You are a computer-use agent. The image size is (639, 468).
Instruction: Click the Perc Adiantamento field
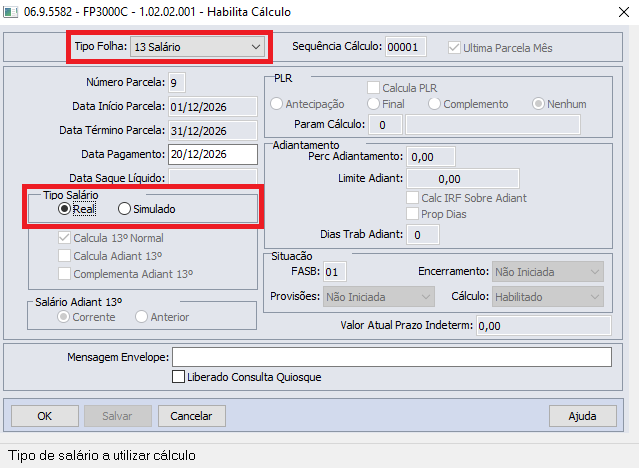click(431, 157)
